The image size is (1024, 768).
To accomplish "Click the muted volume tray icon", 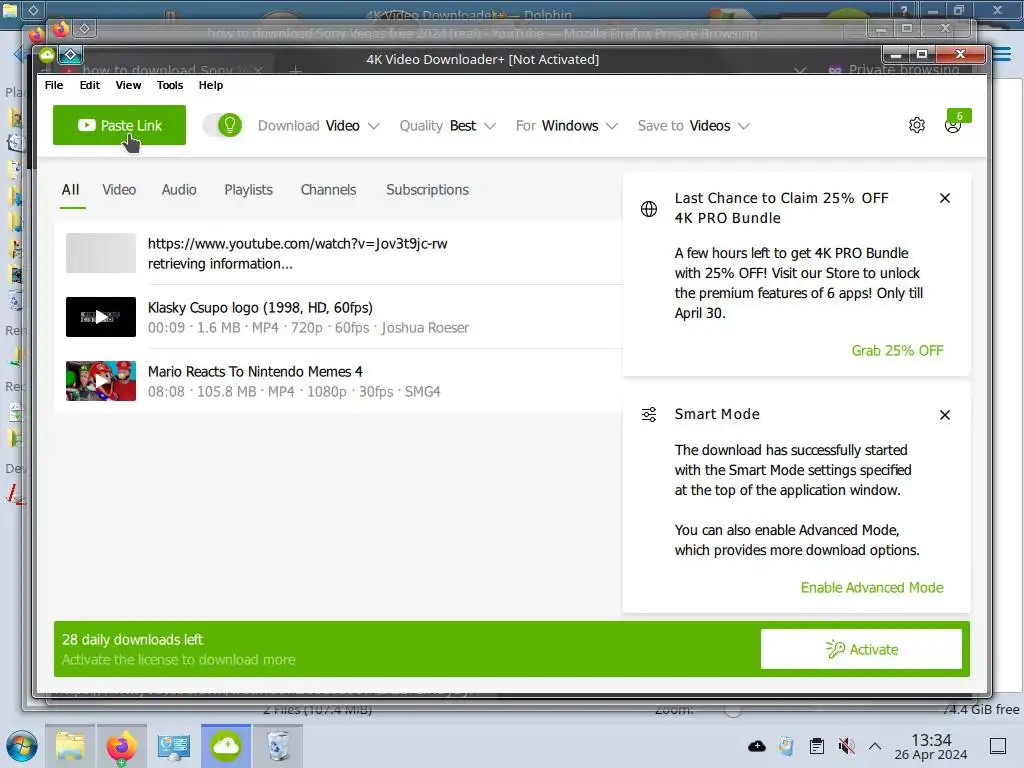I will (846, 746).
